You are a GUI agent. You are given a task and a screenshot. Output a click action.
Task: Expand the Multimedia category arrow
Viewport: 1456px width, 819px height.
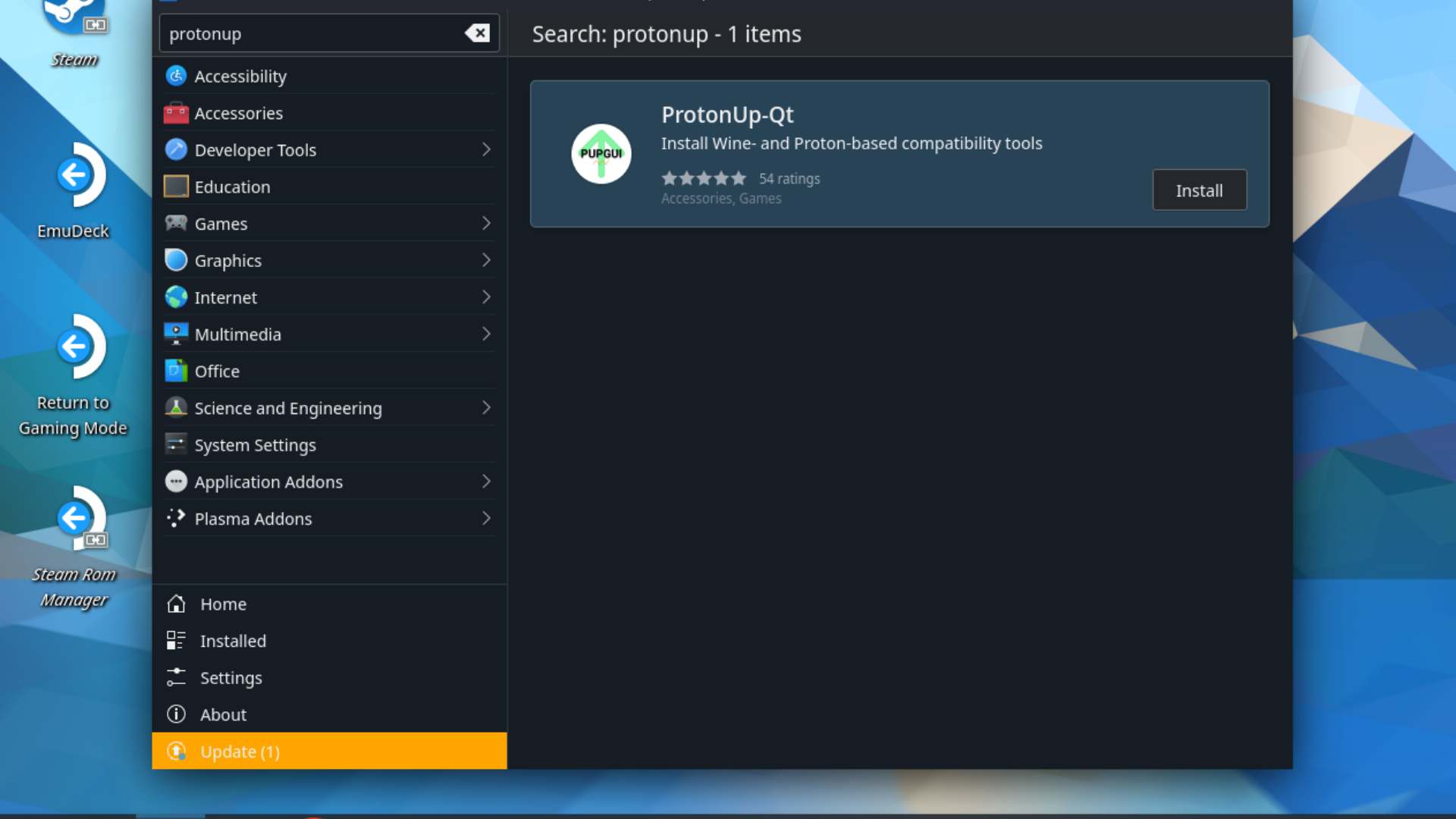[x=486, y=334]
